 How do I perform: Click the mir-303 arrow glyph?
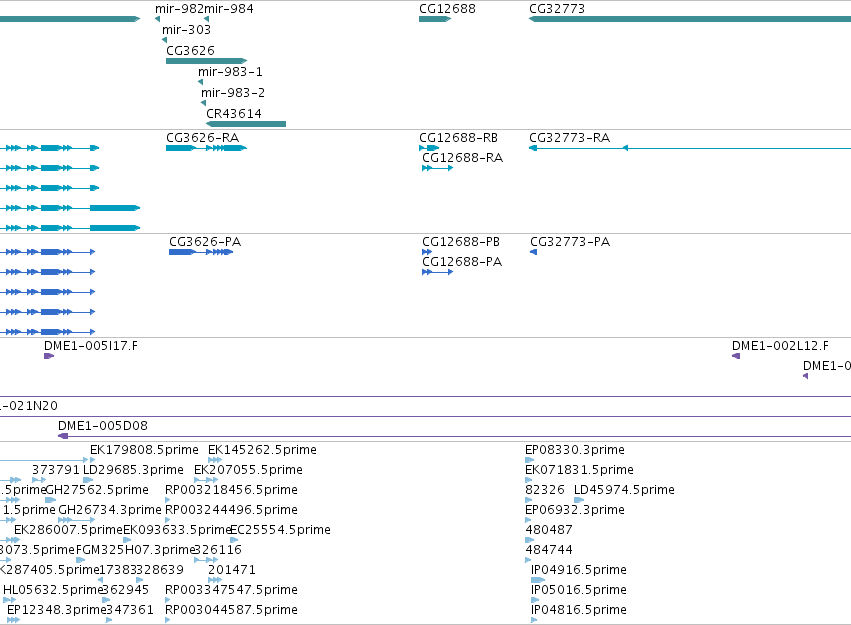(164, 40)
